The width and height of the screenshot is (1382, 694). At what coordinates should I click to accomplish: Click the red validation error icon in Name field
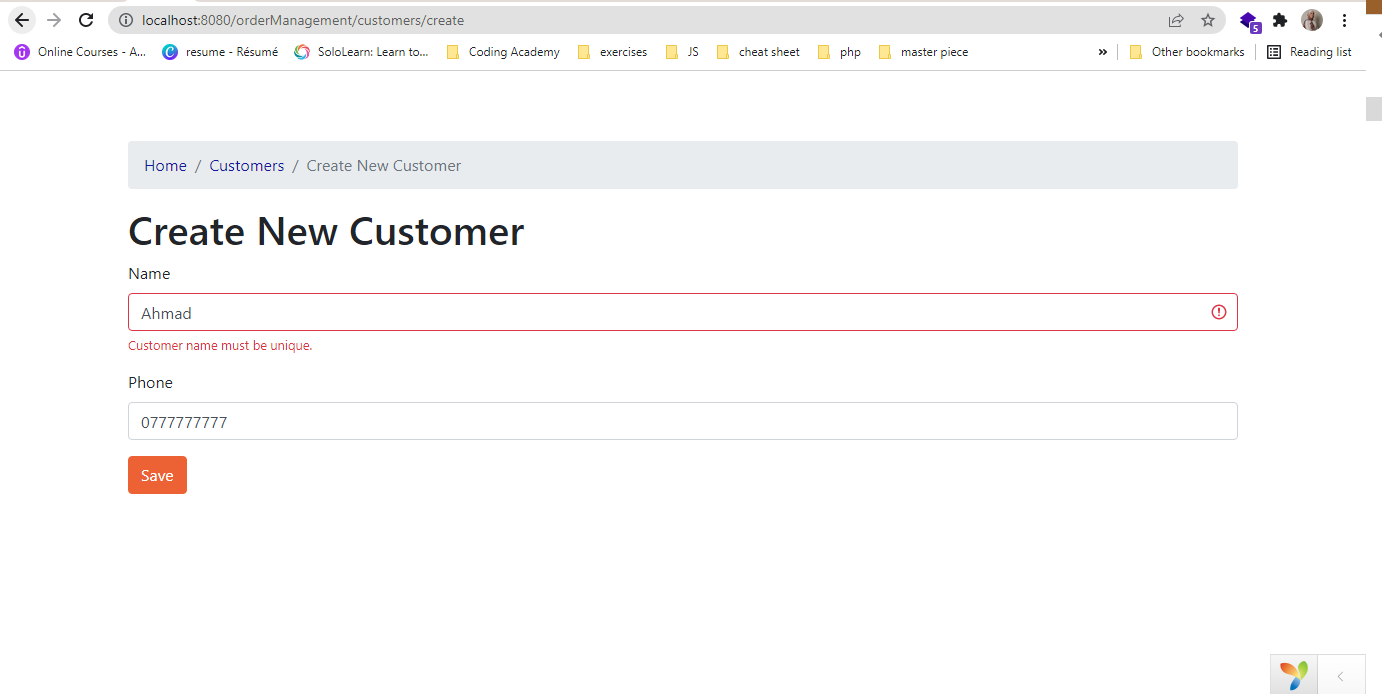(1218, 312)
